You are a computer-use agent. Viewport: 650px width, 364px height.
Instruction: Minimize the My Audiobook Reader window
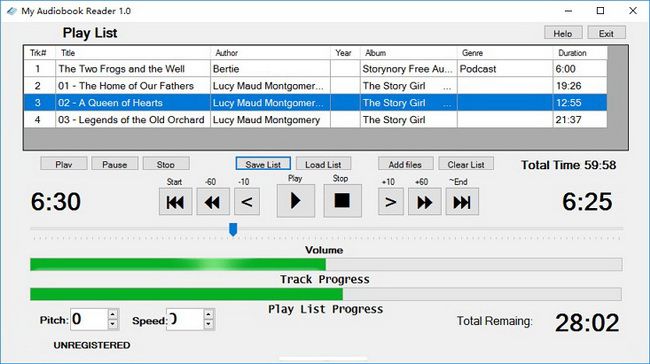568,11
